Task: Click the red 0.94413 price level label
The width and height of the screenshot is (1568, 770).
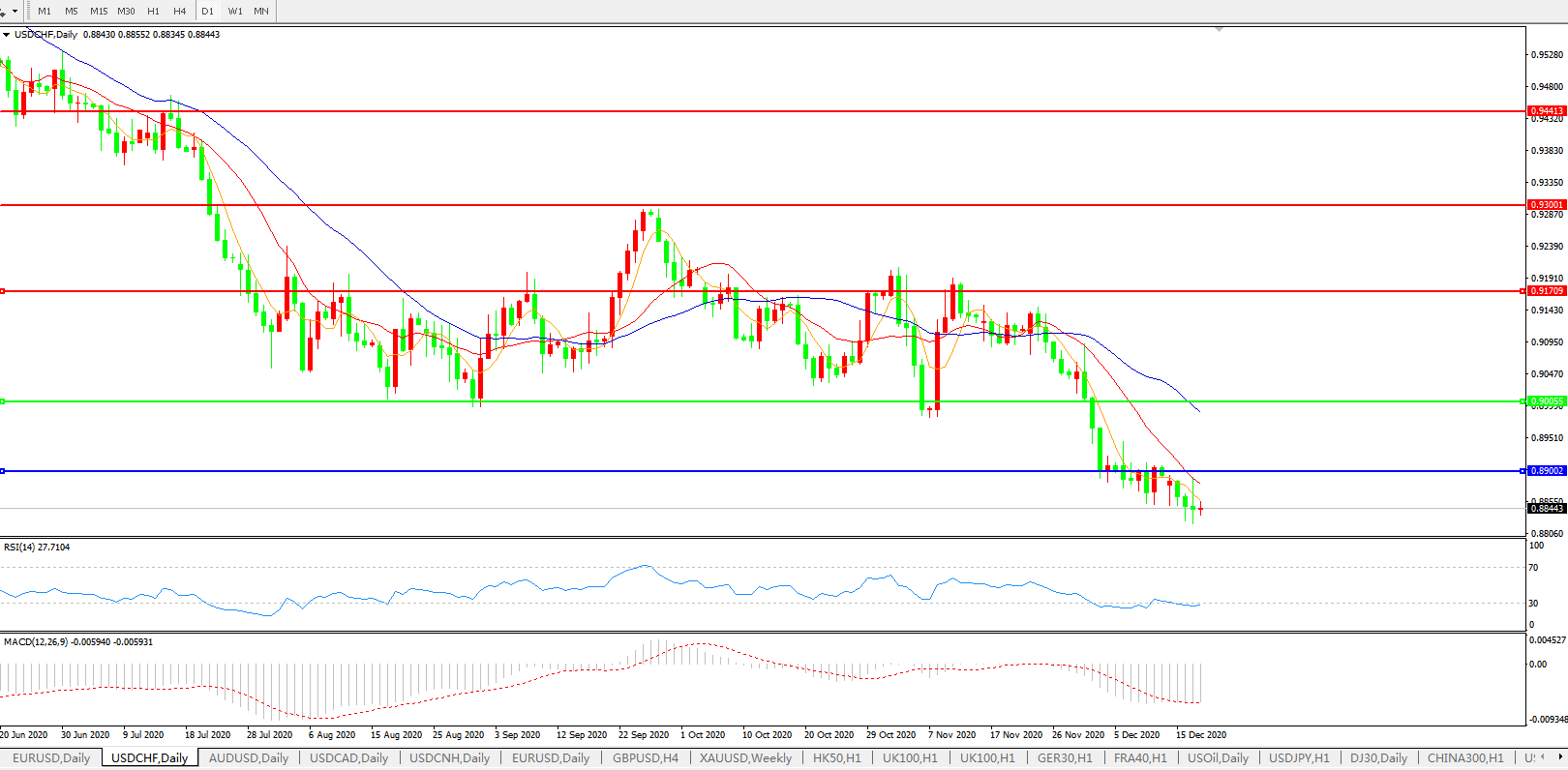Action: pos(1547,111)
